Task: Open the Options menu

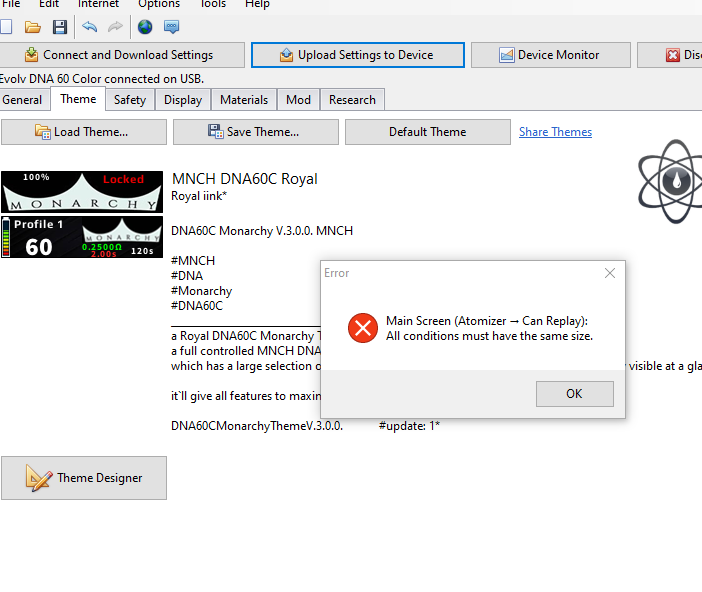Action: point(159,4)
